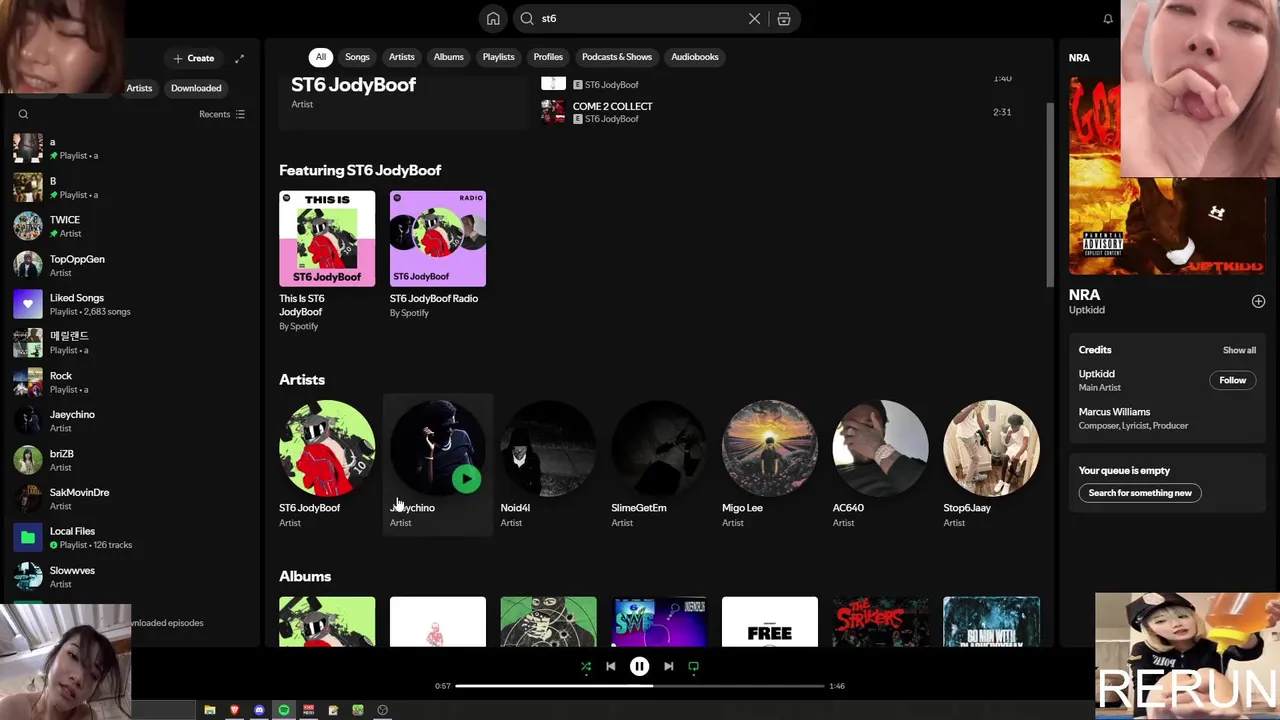Open The Strikers album cover
The width and height of the screenshot is (1280, 720).
pyautogui.click(x=881, y=622)
